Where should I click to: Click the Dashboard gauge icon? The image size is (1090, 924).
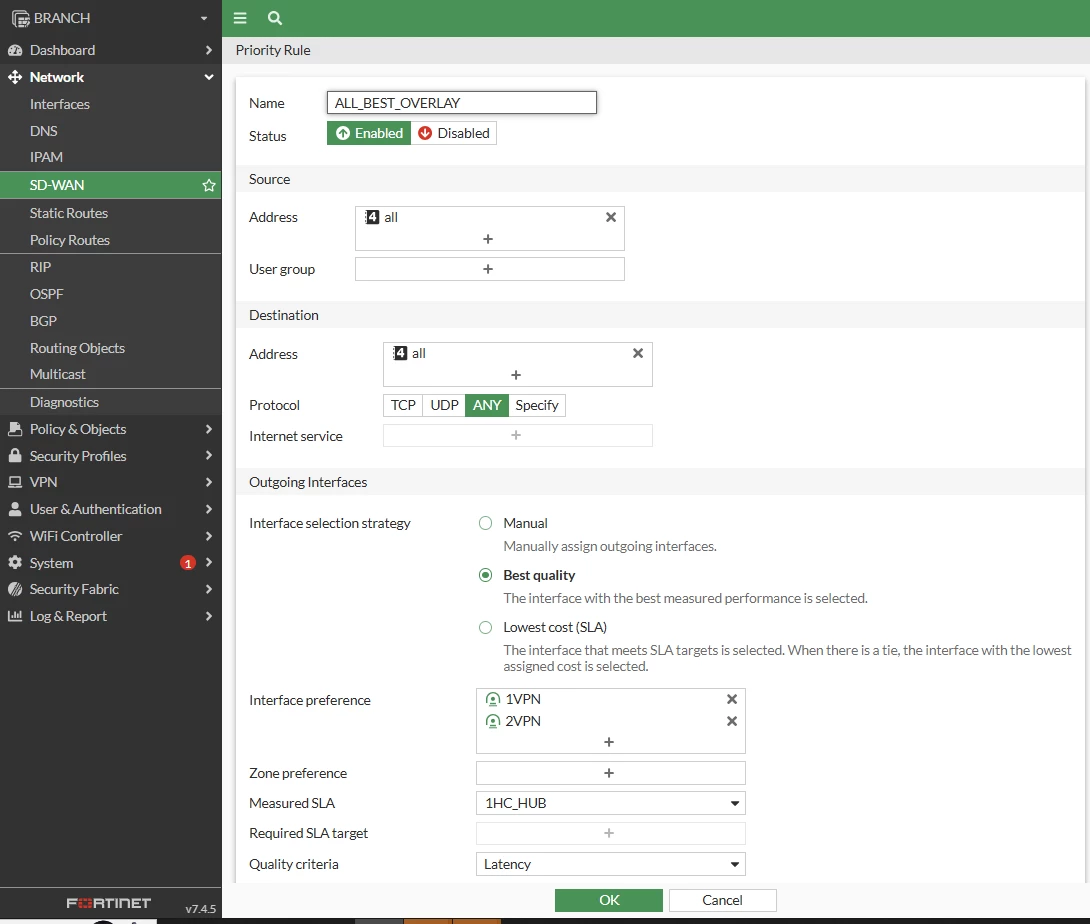pos(15,50)
